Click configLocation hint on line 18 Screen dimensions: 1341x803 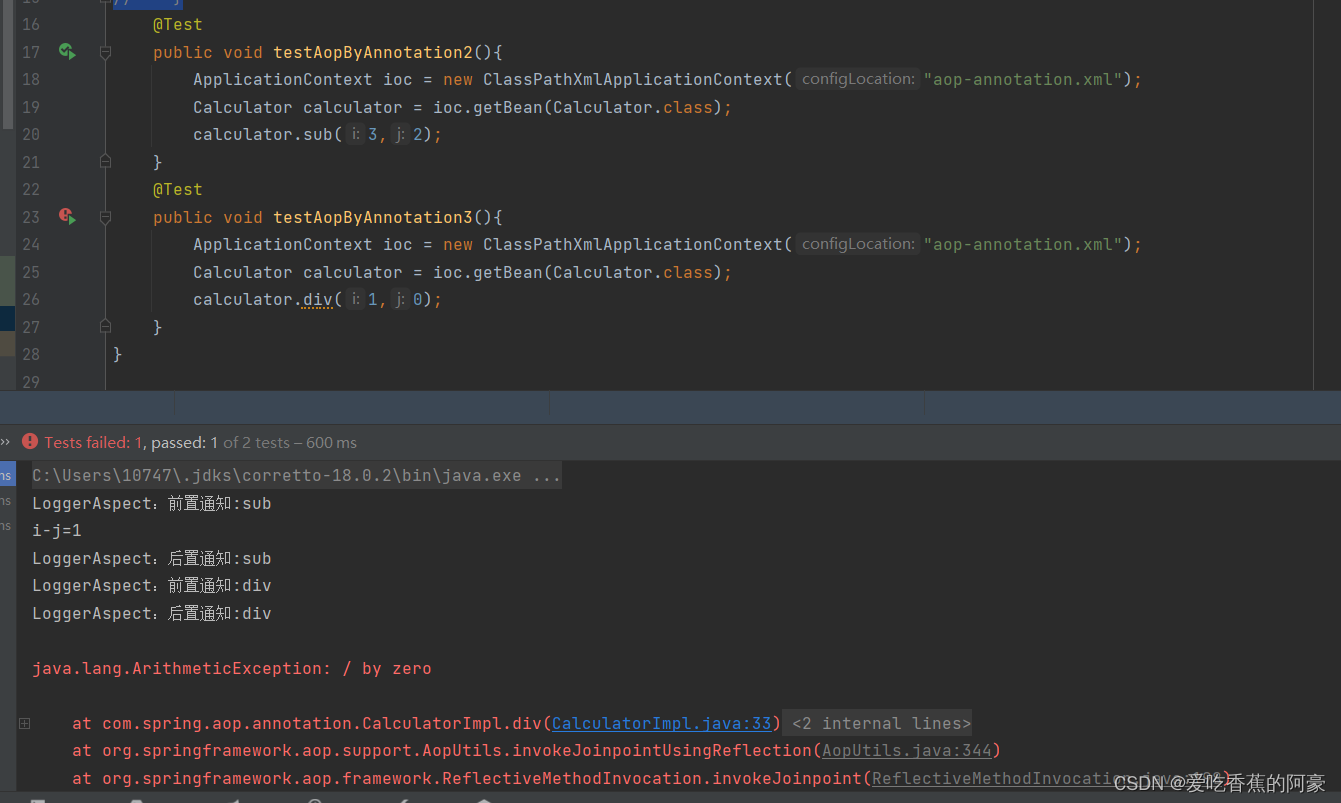click(858, 79)
